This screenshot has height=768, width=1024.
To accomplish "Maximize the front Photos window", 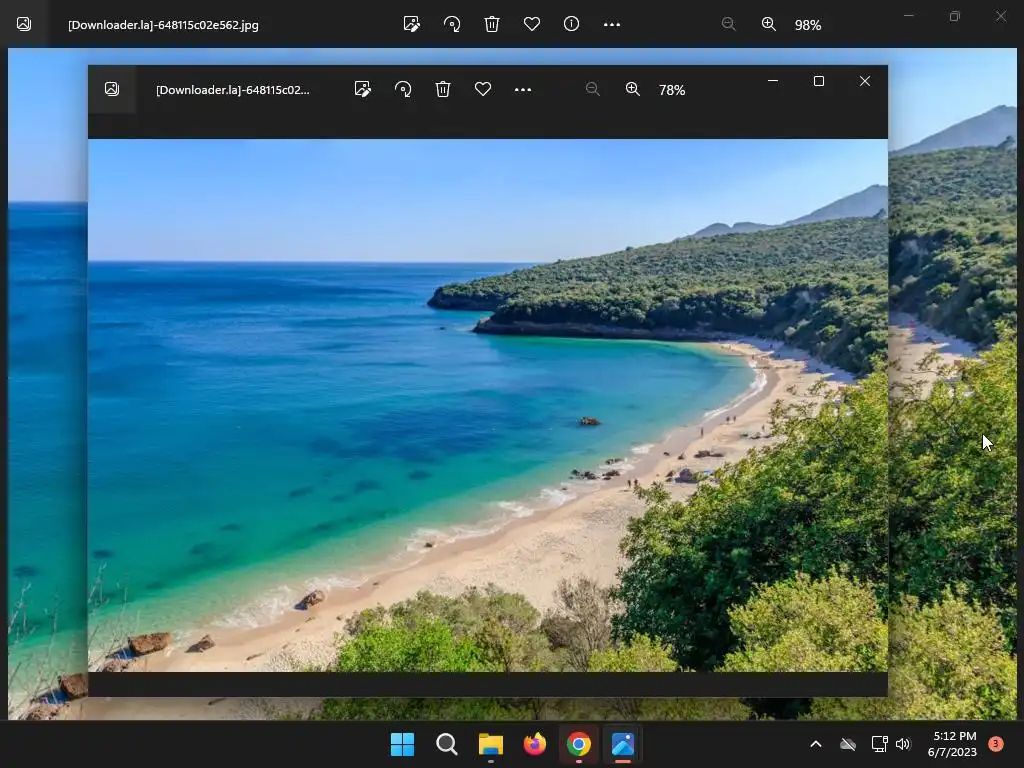I will click(x=818, y=81).
